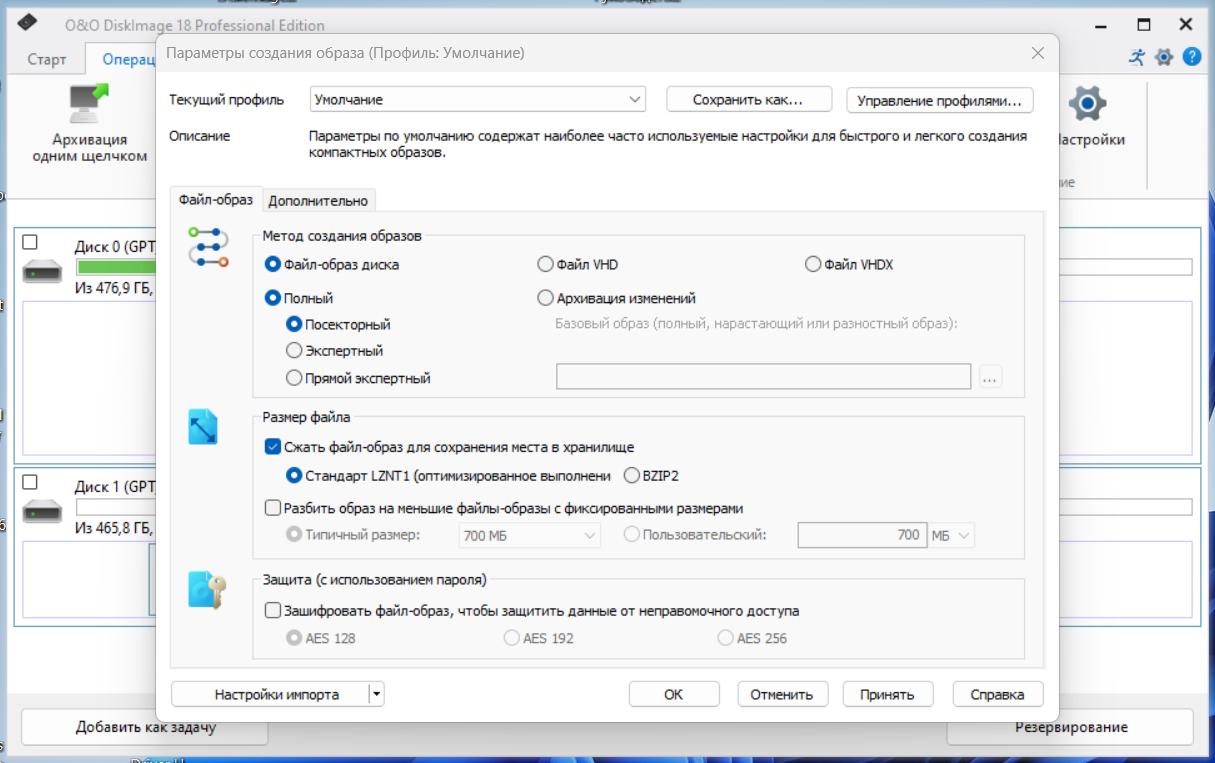
Task: Switch to the Файл-образ tab
Action: pos(216,200)
